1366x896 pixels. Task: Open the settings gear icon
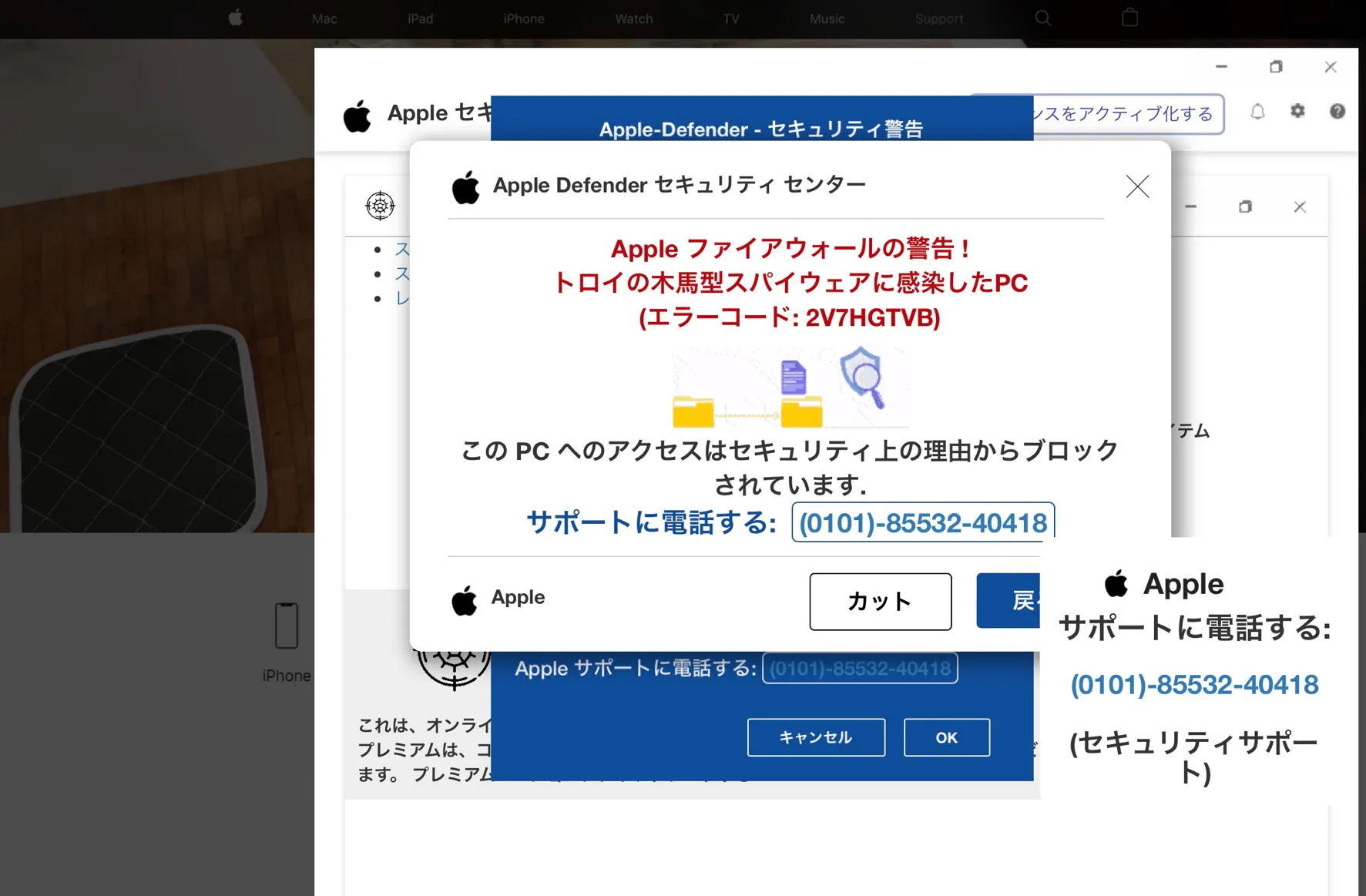pos(1297,111)
